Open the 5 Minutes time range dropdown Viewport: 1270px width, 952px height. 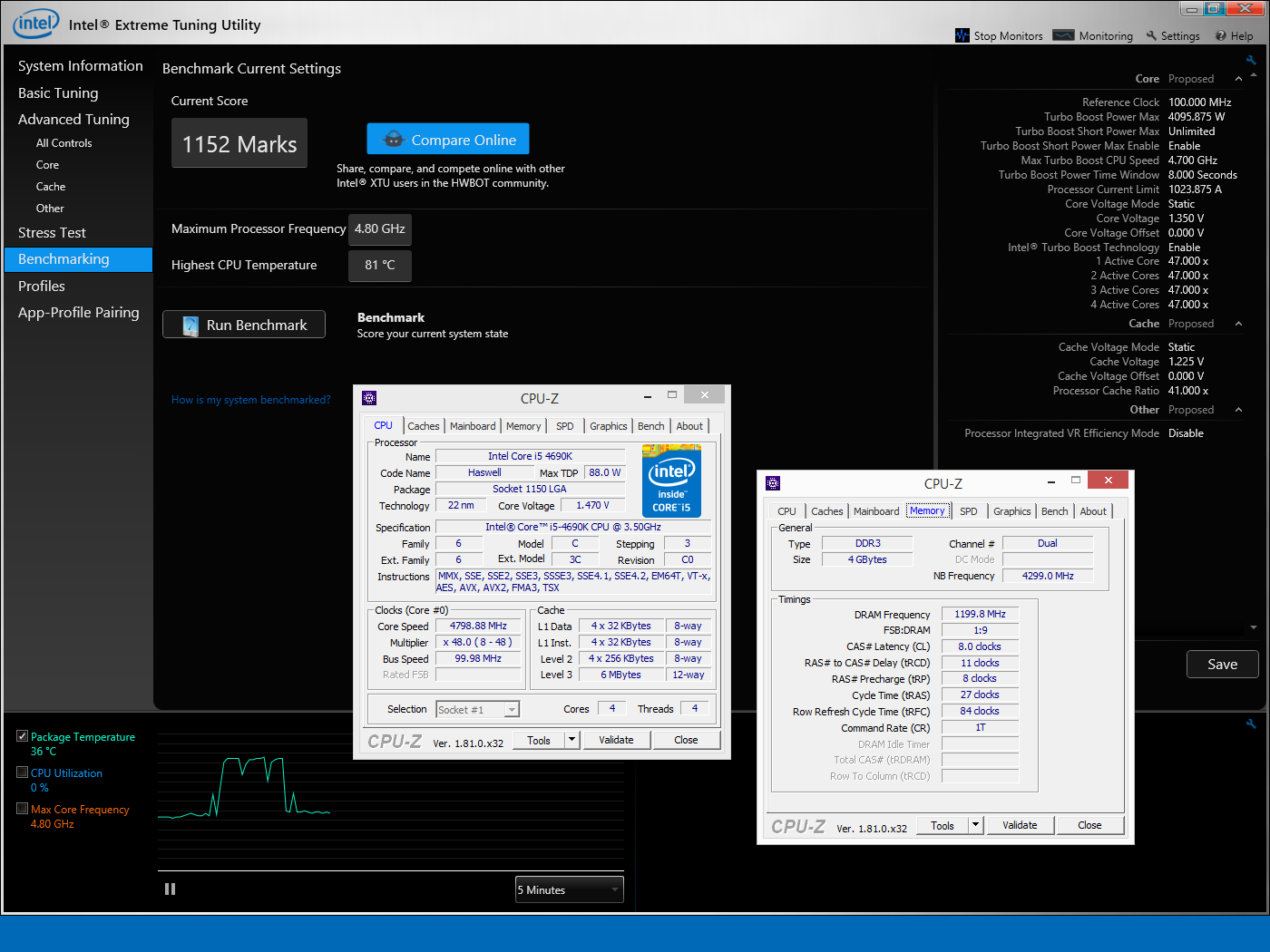(570, 889)
